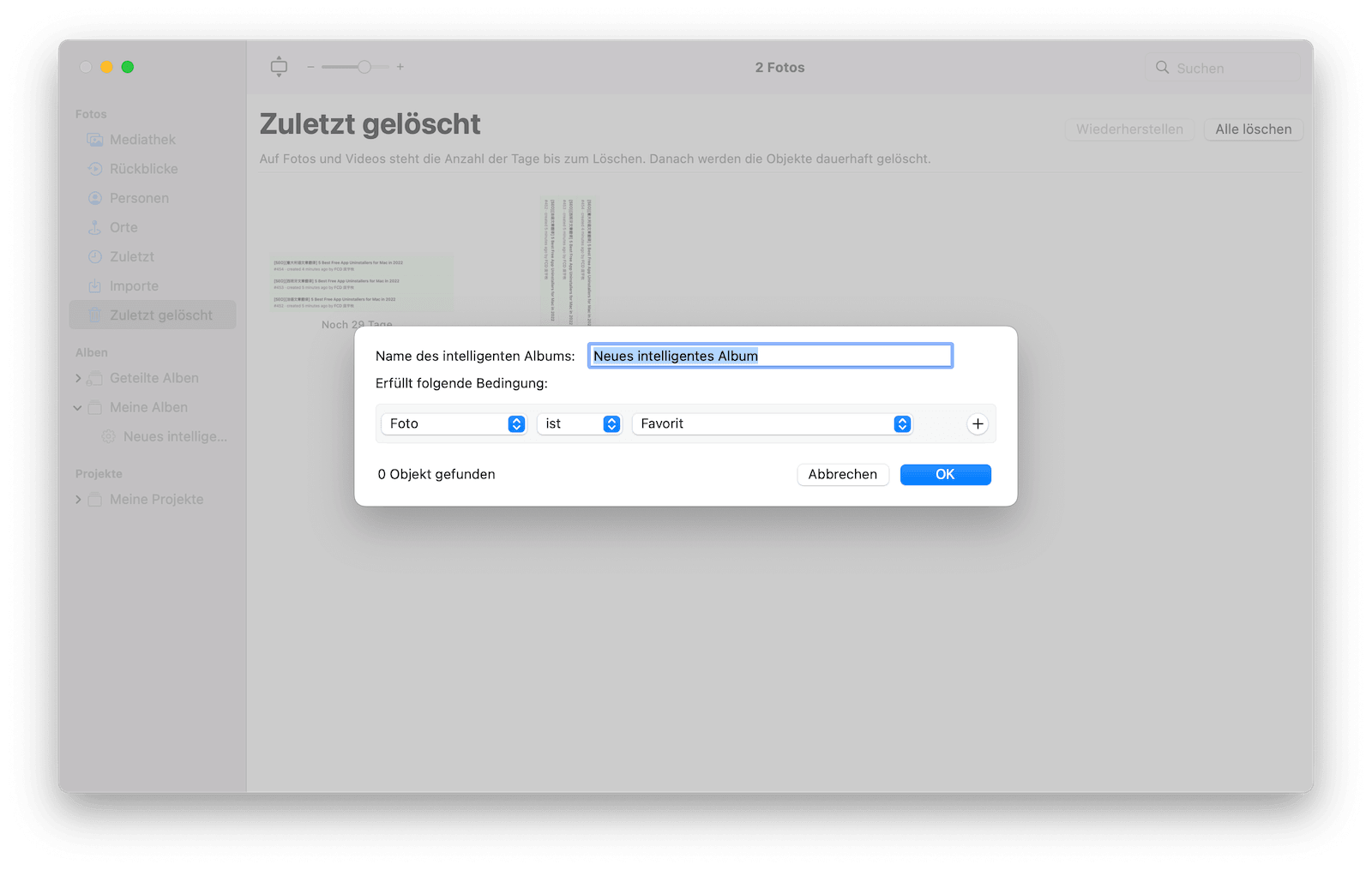Viewport: 1372px width, 870px height.
Task: Click the Zuletzt clock icon
Action: (95, 256)
